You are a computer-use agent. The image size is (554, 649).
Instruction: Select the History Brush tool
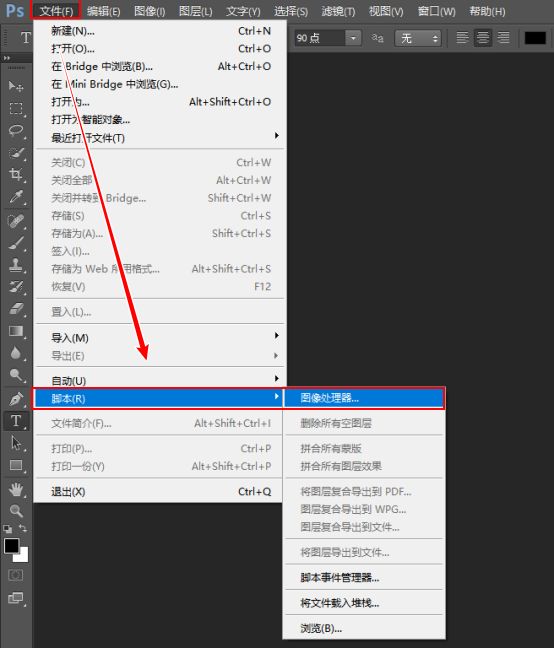pyautogui.click(x=16, y=287)
